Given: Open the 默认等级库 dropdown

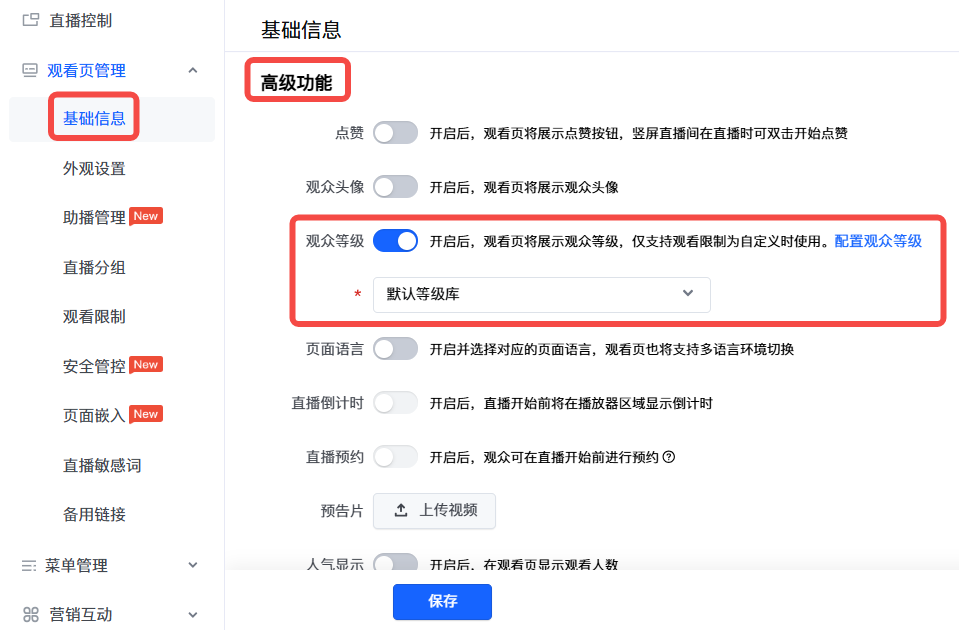Looking at the screenshot, I should point(541,294).
